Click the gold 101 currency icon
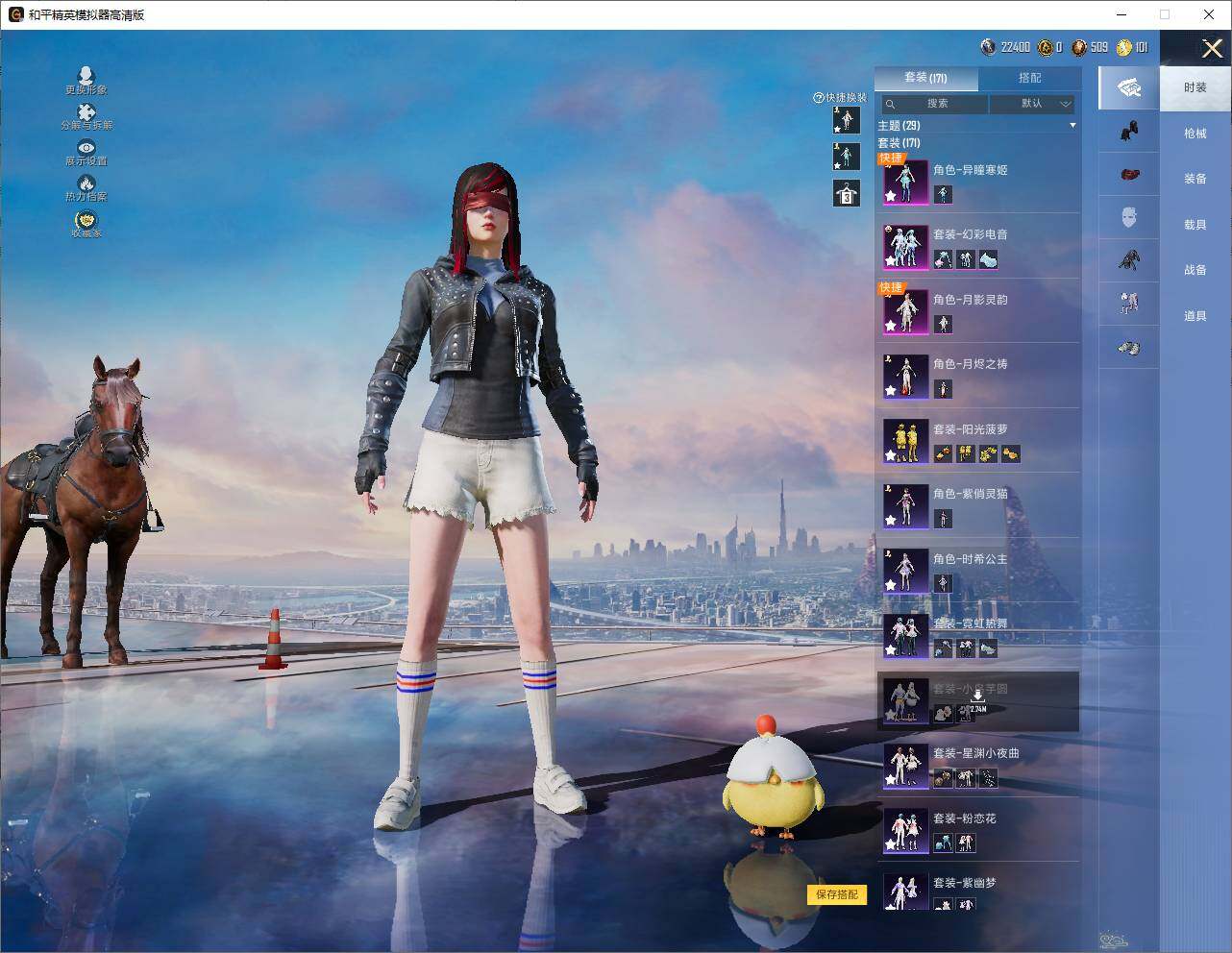Viewport: 1232px width, 953px height. (x=1123, y=47)
